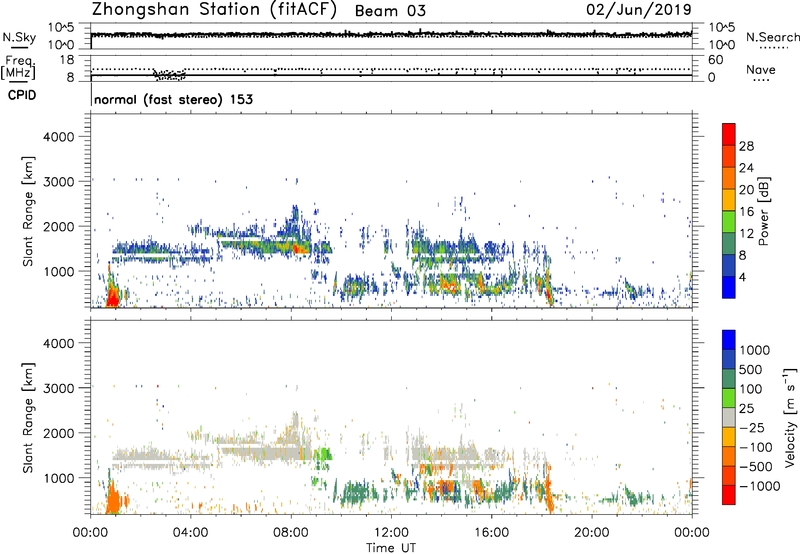
Task: Click the "N.Sky" legend label
Action: [19, 37]
